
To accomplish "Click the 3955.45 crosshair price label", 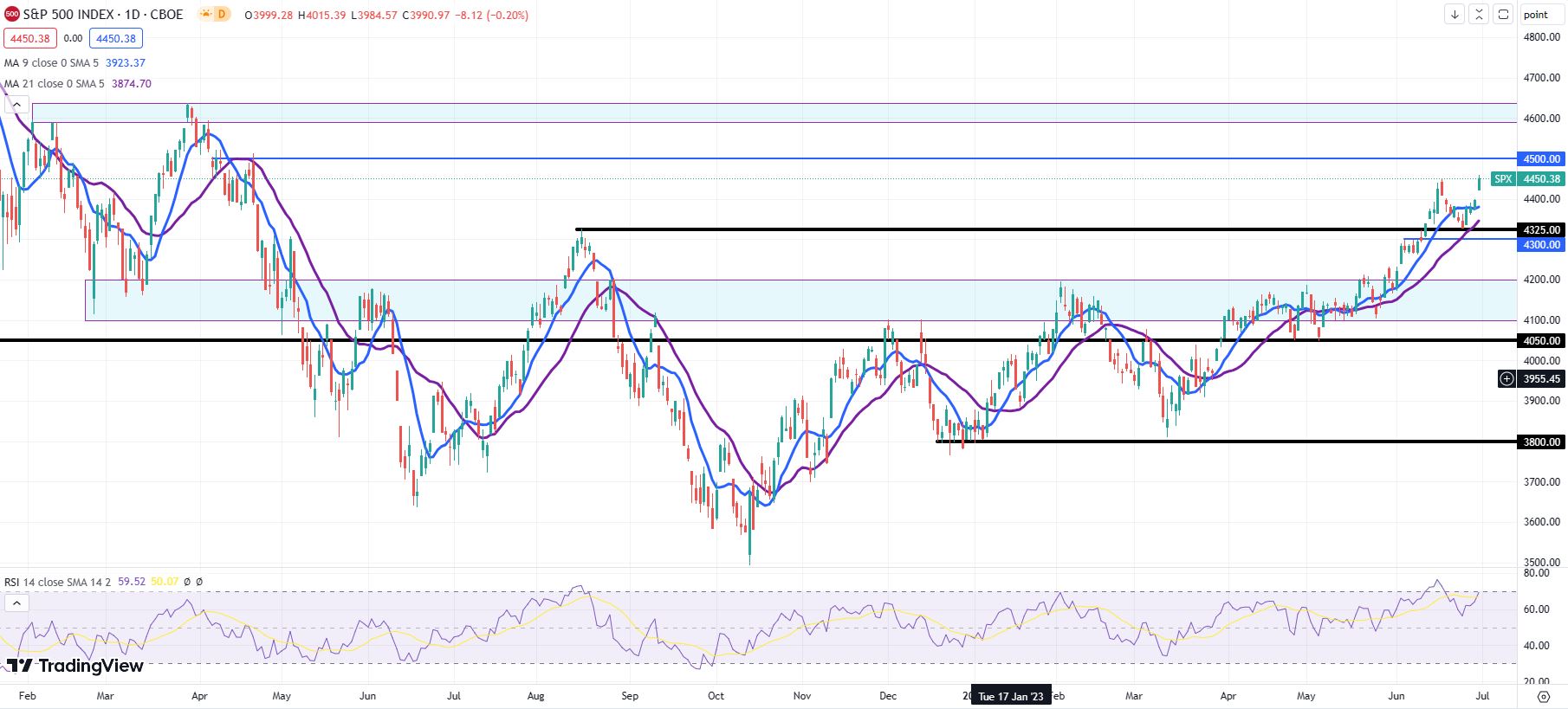I will click(x=1541, y=379).
